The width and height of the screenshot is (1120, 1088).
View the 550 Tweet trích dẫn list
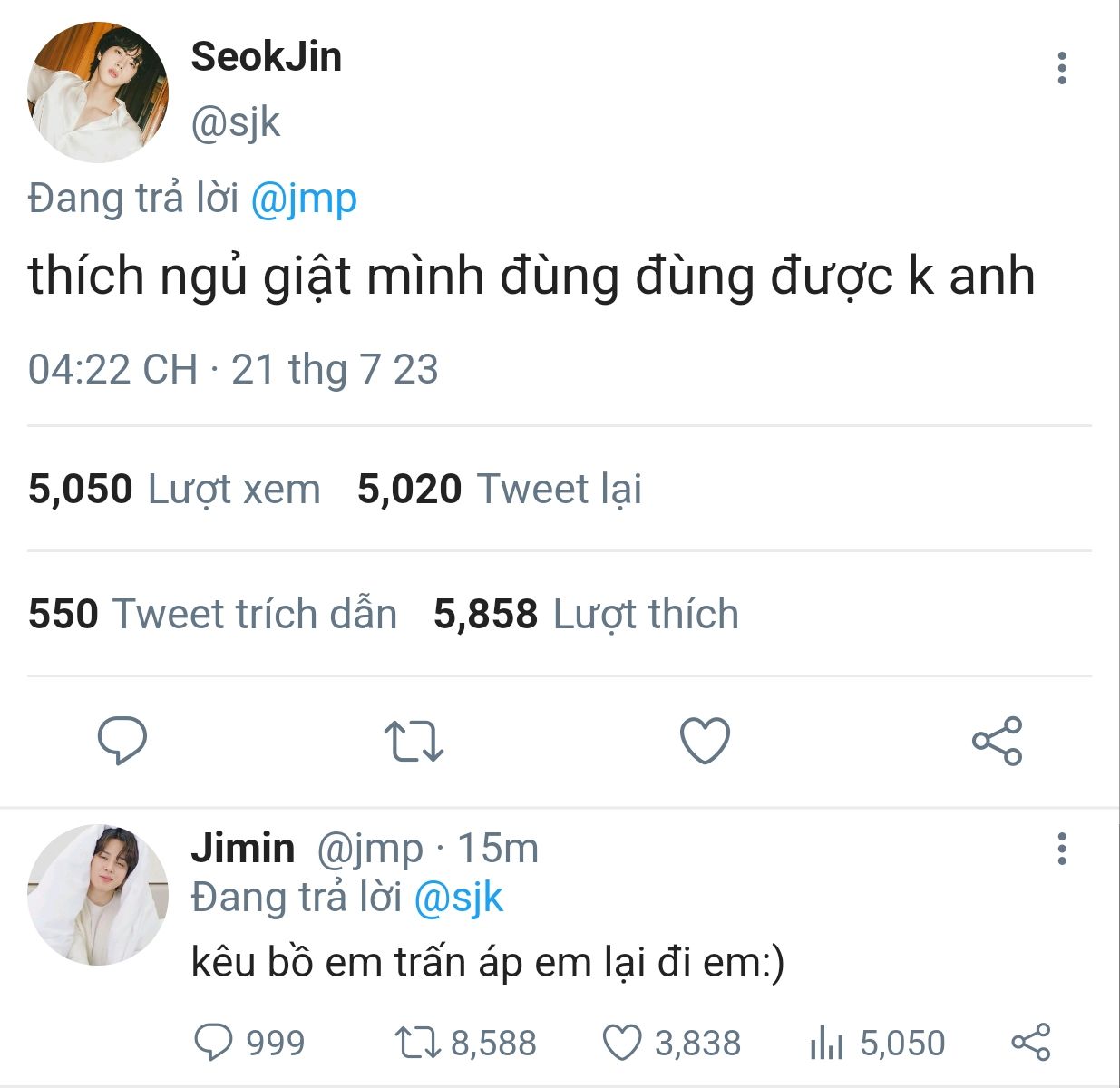click(213, 614)
